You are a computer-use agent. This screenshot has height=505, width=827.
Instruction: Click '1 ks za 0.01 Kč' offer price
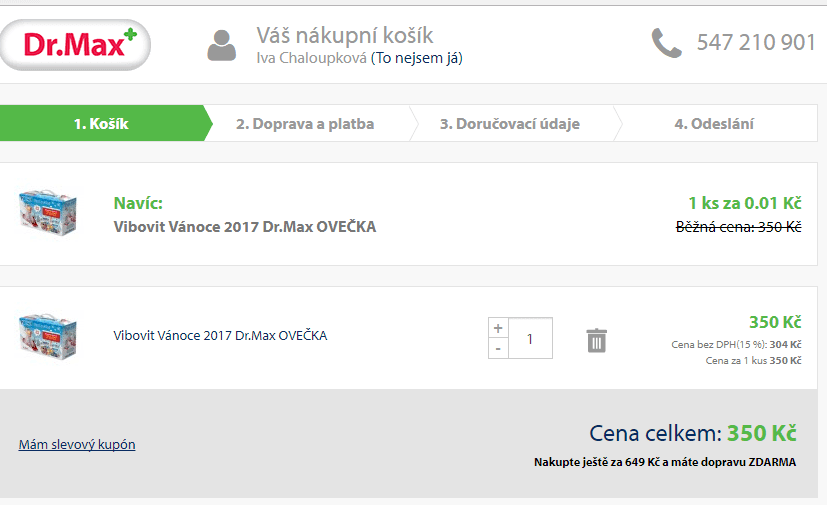[x=745, y=203]
